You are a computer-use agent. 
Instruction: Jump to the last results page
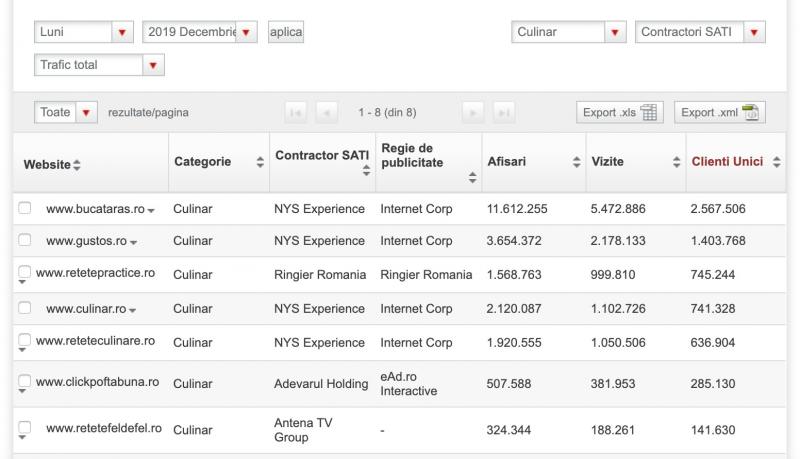click(506, 113)
